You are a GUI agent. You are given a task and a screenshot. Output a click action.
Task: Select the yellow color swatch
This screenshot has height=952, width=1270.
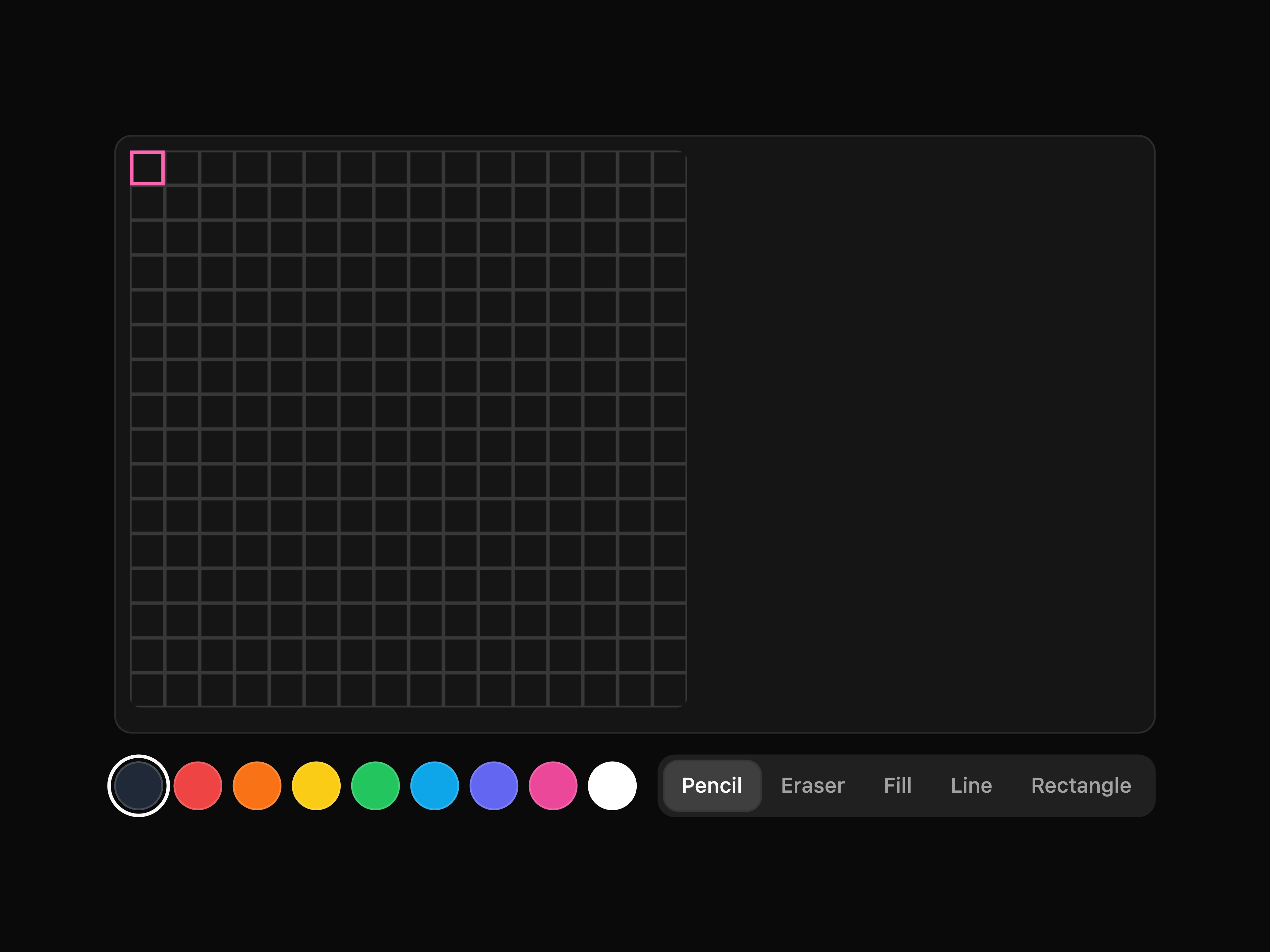coord(317,786)
